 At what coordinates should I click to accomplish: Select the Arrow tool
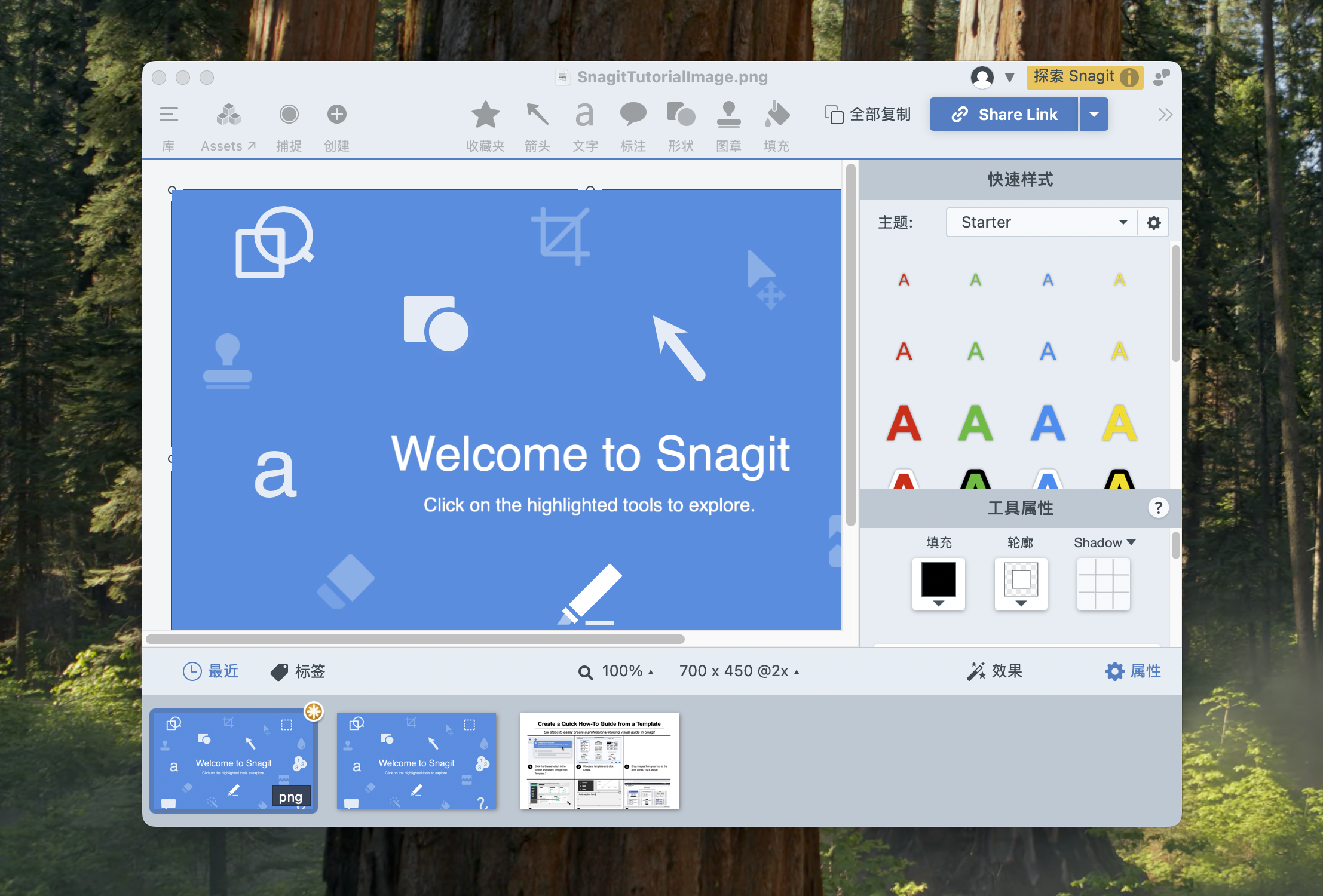[537, 114]
